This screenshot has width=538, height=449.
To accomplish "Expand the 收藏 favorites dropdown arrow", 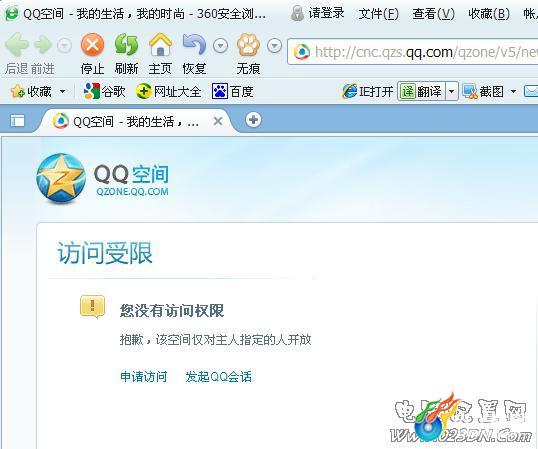I will point(62,92).
